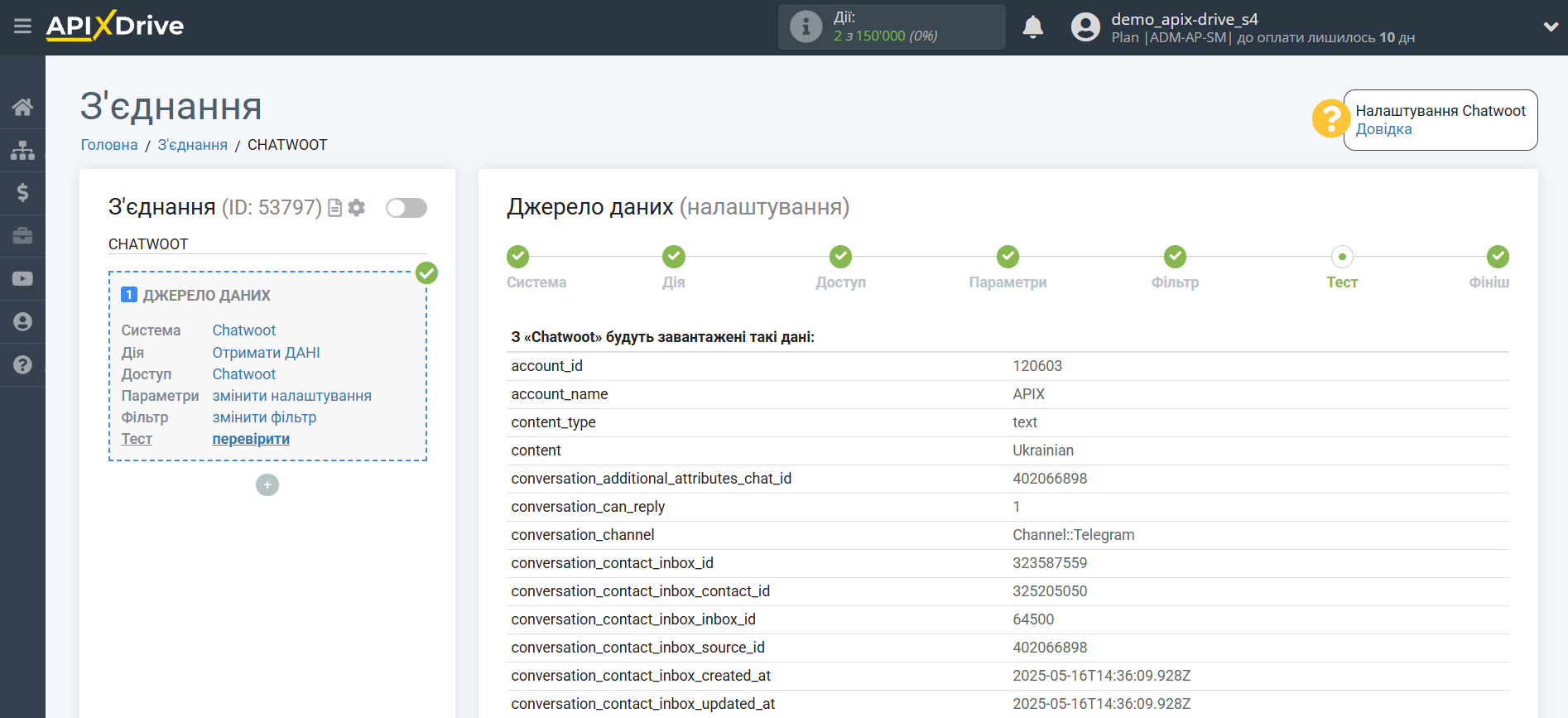Select the content value Ukrainian
The height and width of the screenshot is (718, 1568).
[1042, 451]
